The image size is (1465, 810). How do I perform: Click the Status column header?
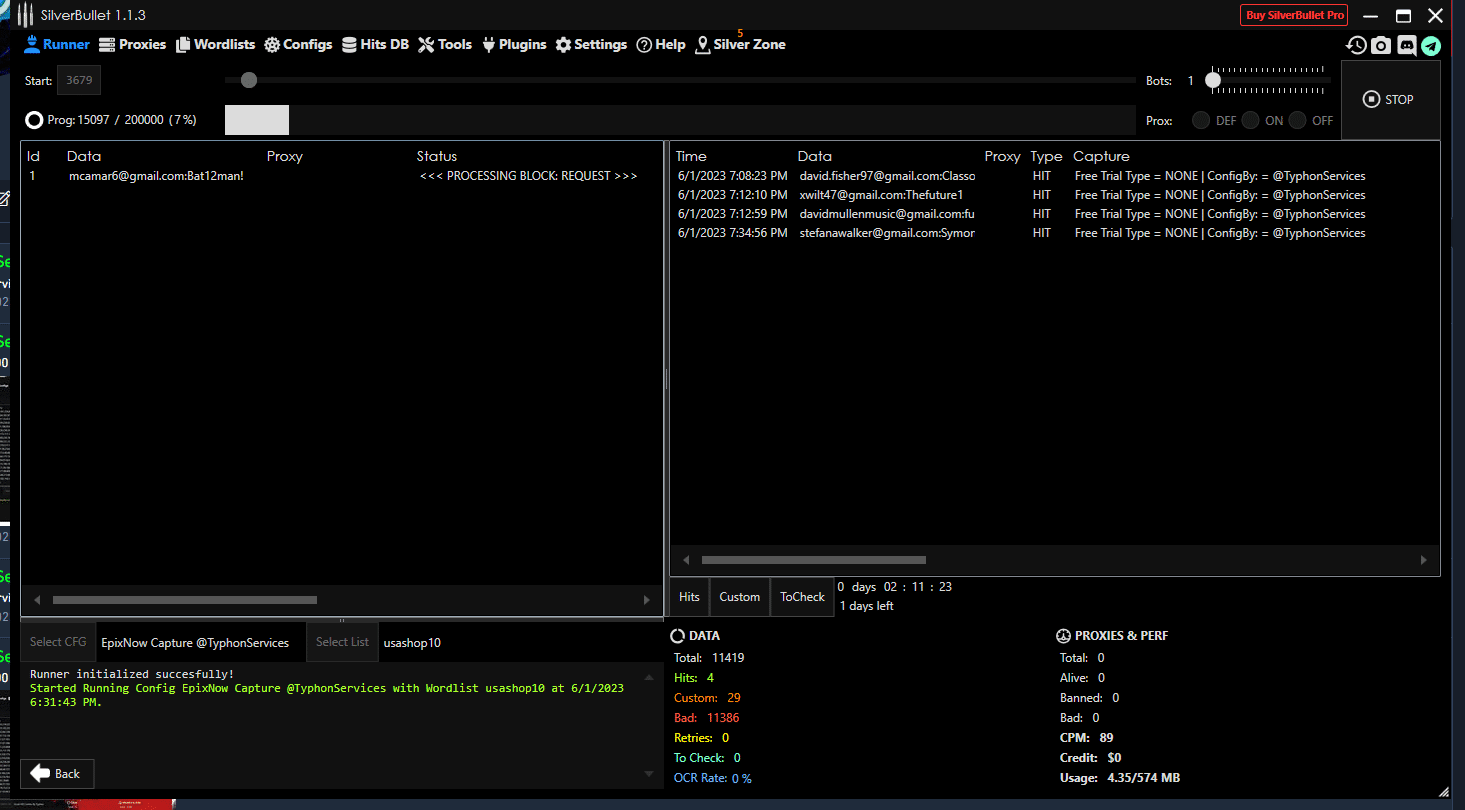(437, 156)
